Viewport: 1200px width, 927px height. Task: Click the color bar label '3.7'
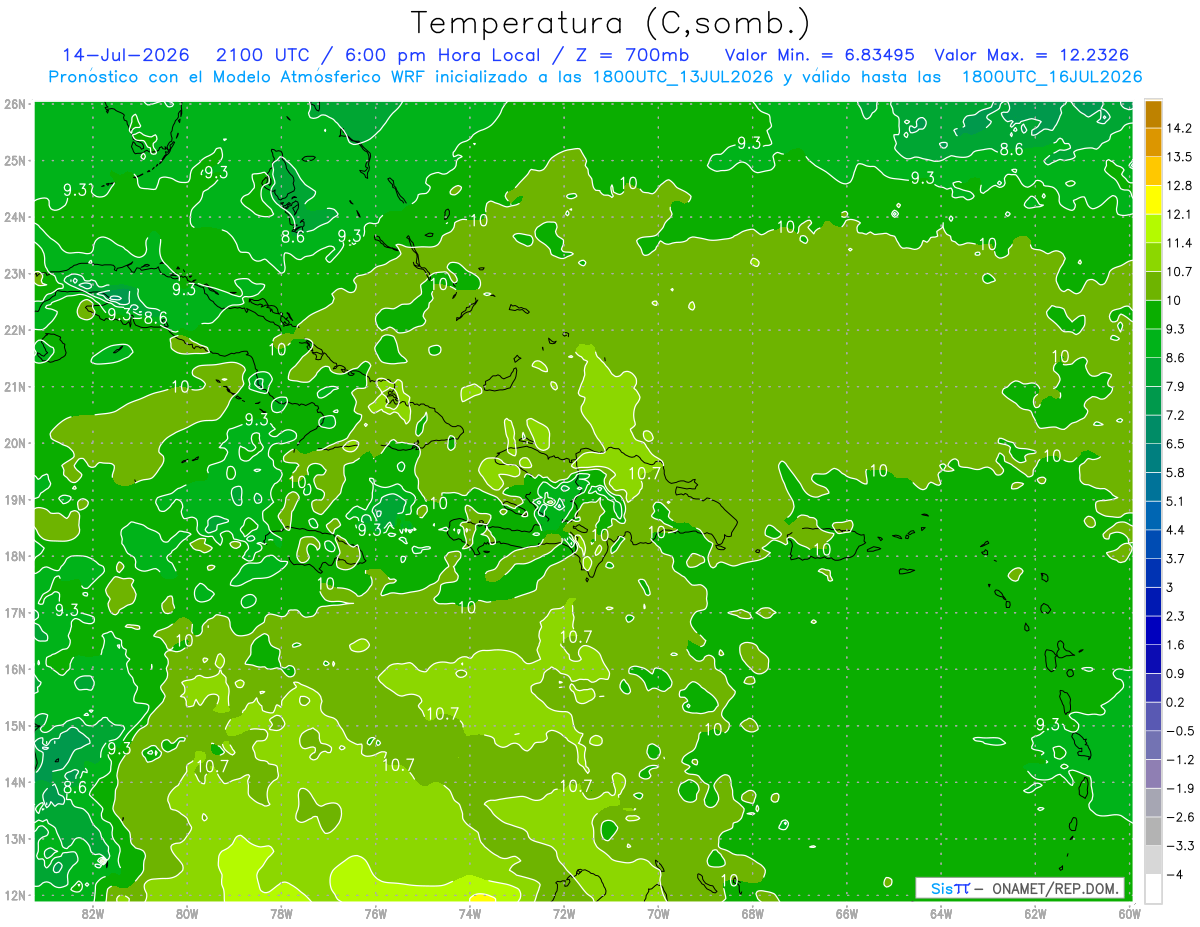(x=1175, y=558)
